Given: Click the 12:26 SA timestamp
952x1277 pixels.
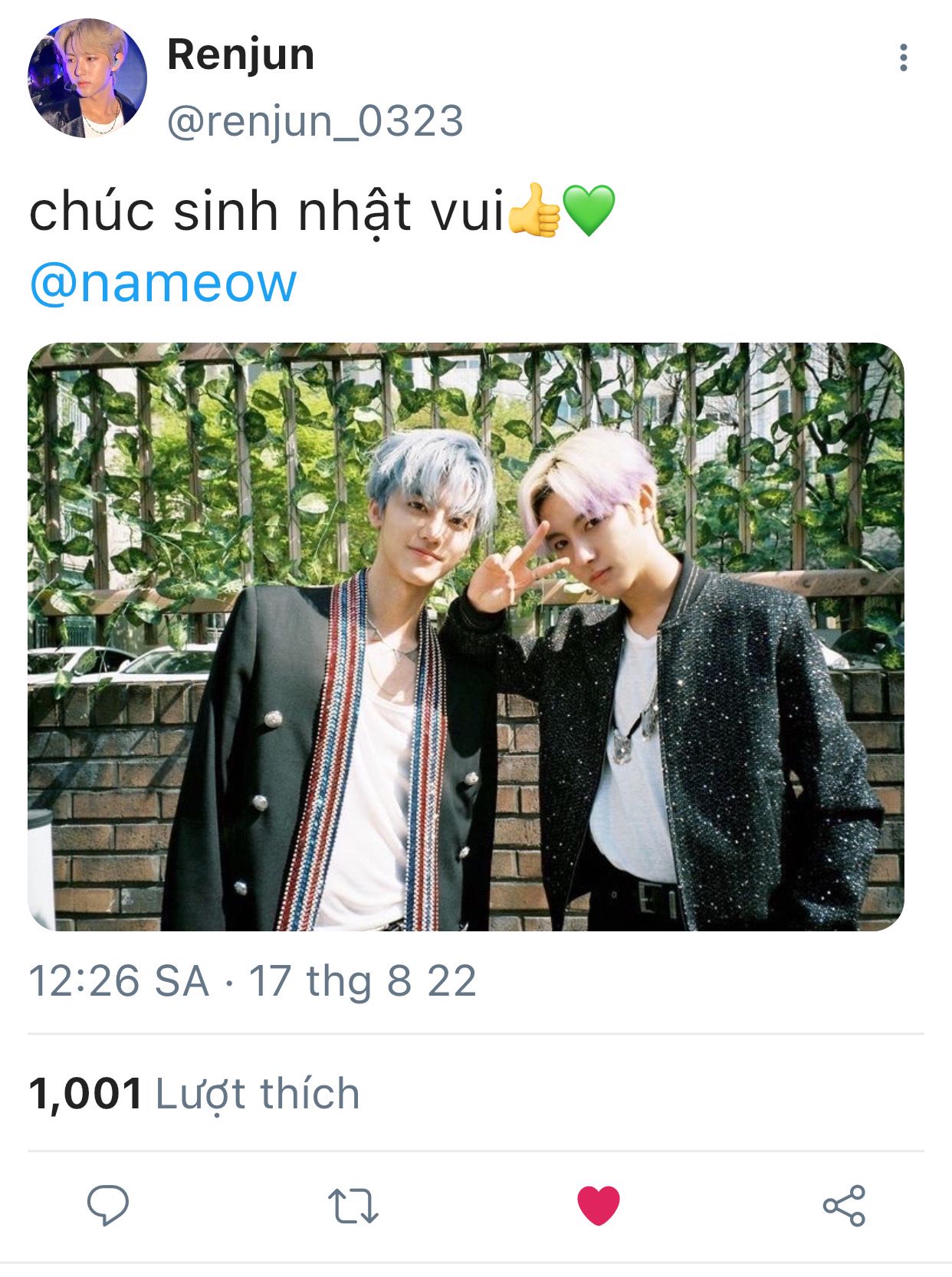Looking at the screenshot, I should (x=119, y=981).
